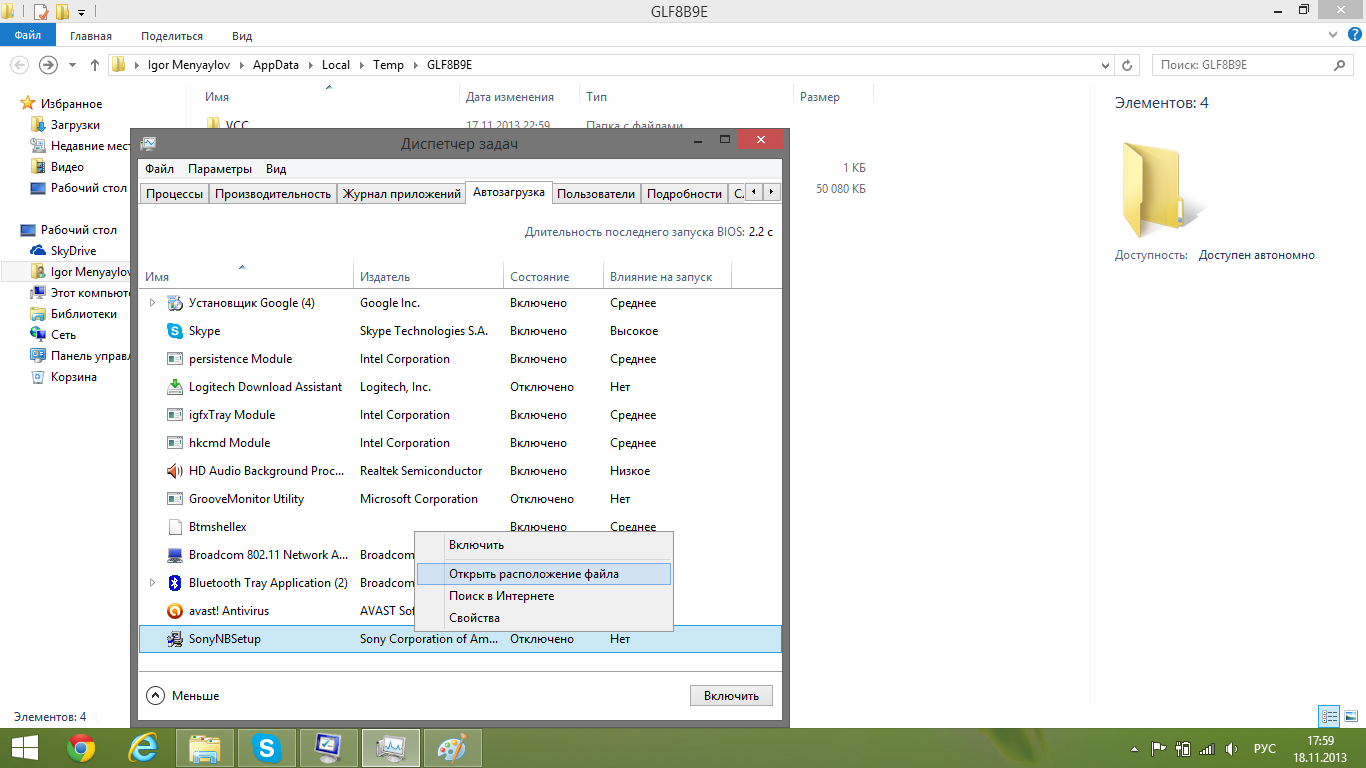Open Internet Explorer from the taskbar
The width and height of the screenshot is (1366, 768).
[143, 747]
